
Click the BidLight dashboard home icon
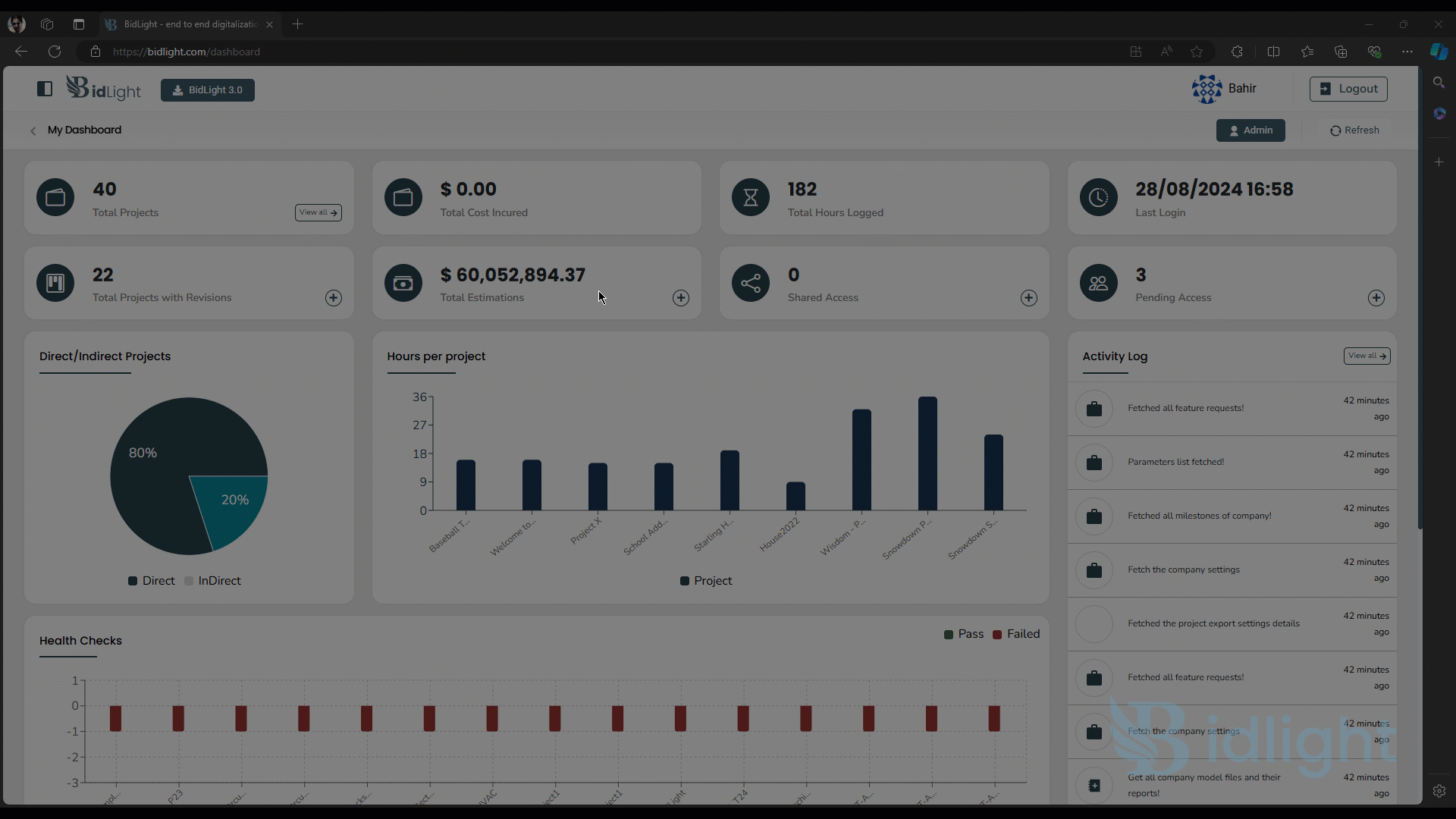pos(103,89)
